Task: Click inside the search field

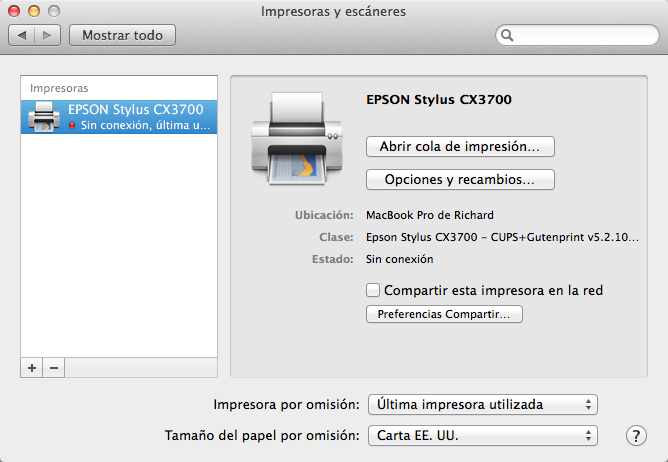Action: 580,35
